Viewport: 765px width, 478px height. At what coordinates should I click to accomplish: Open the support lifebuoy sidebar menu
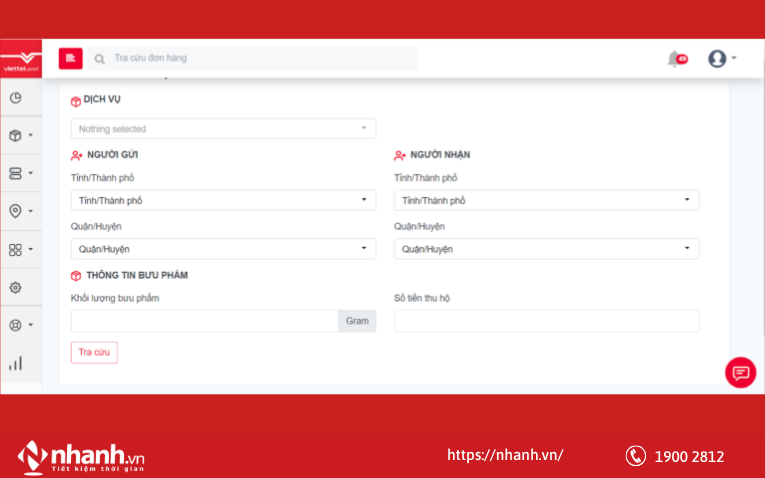point(20,325)
